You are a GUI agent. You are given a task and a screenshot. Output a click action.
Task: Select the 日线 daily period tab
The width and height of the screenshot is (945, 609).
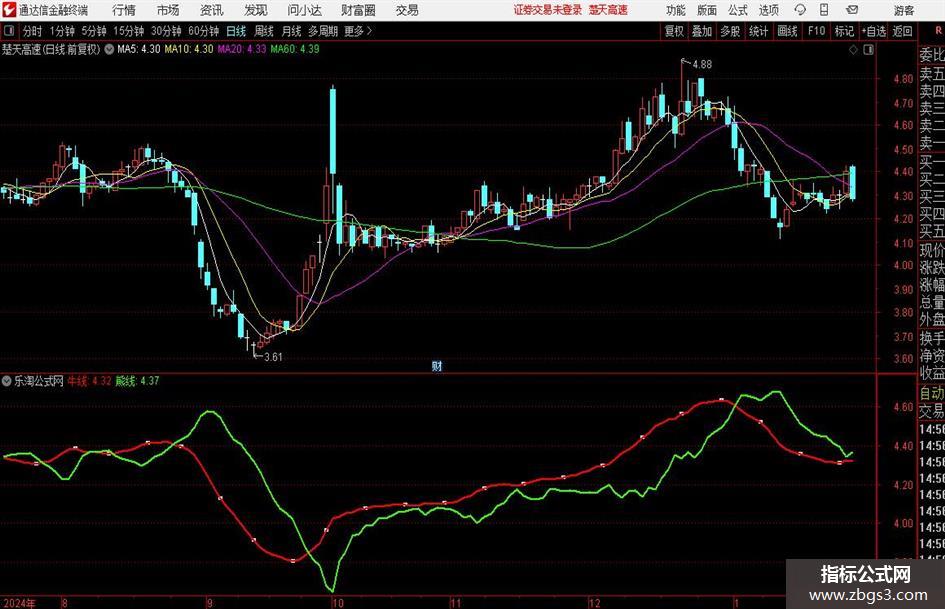coord(236,31)
